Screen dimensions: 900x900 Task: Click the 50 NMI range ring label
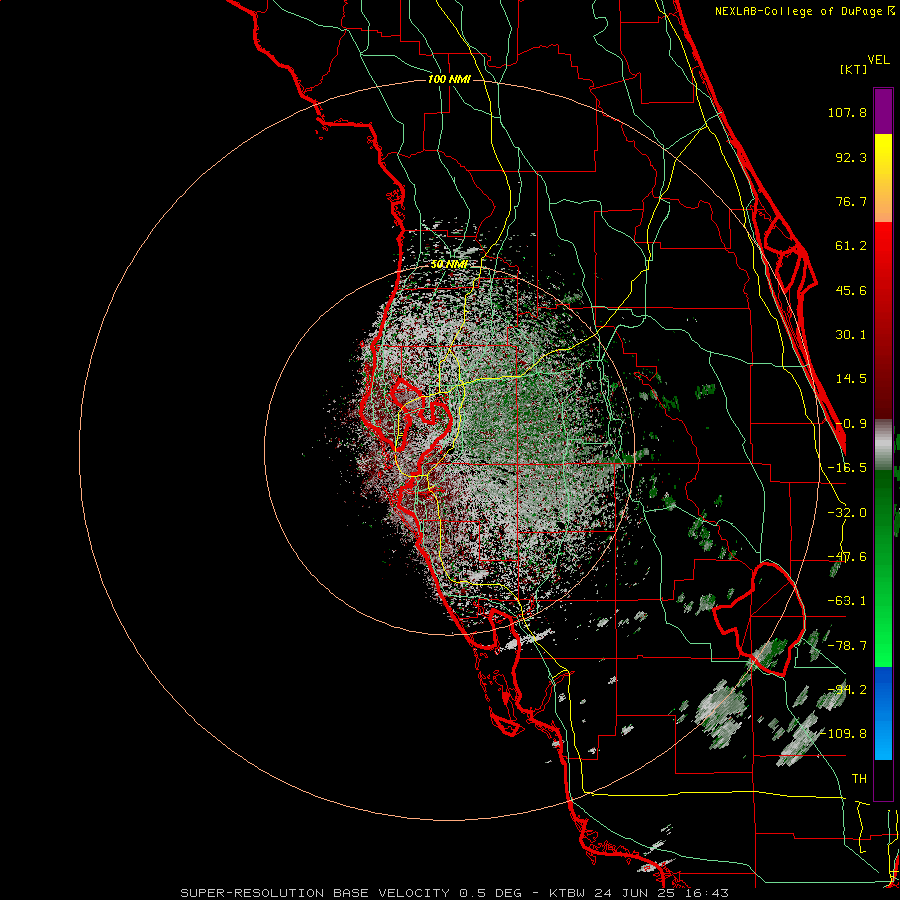[x=449, y=264]
